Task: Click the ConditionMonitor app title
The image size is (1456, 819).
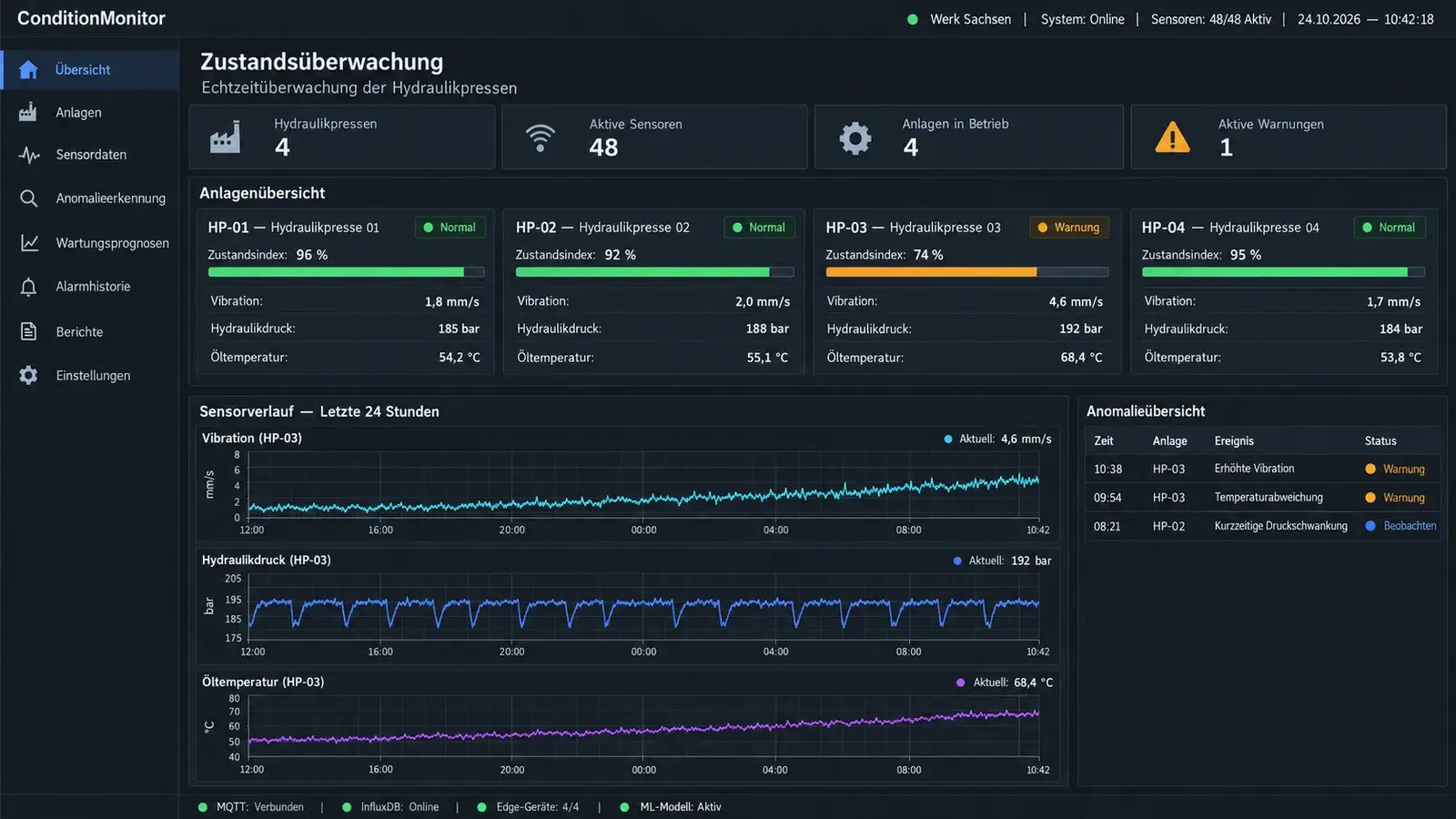Action: [91, 18]
